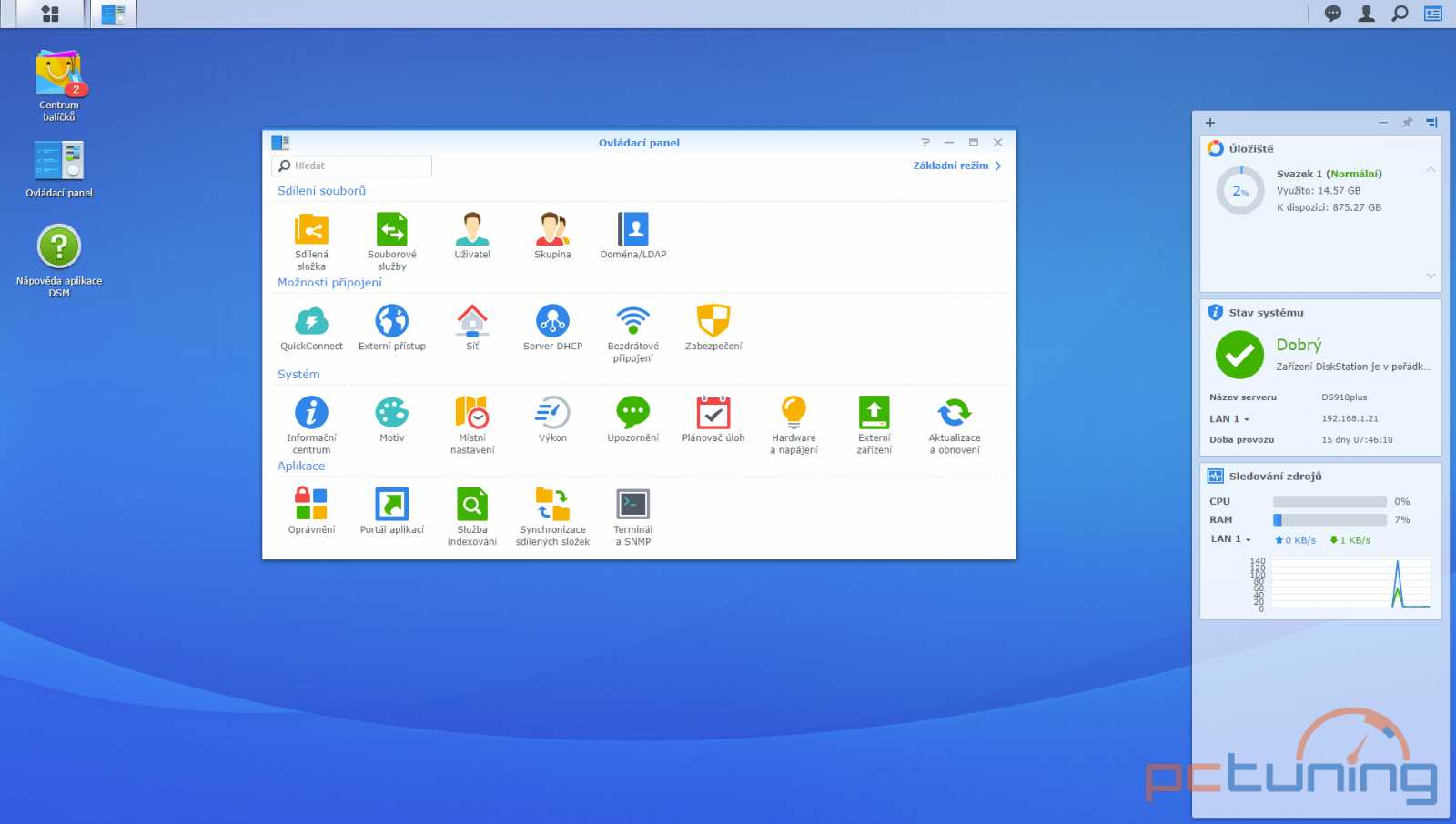Click the Hledat search field

(352, 166)
